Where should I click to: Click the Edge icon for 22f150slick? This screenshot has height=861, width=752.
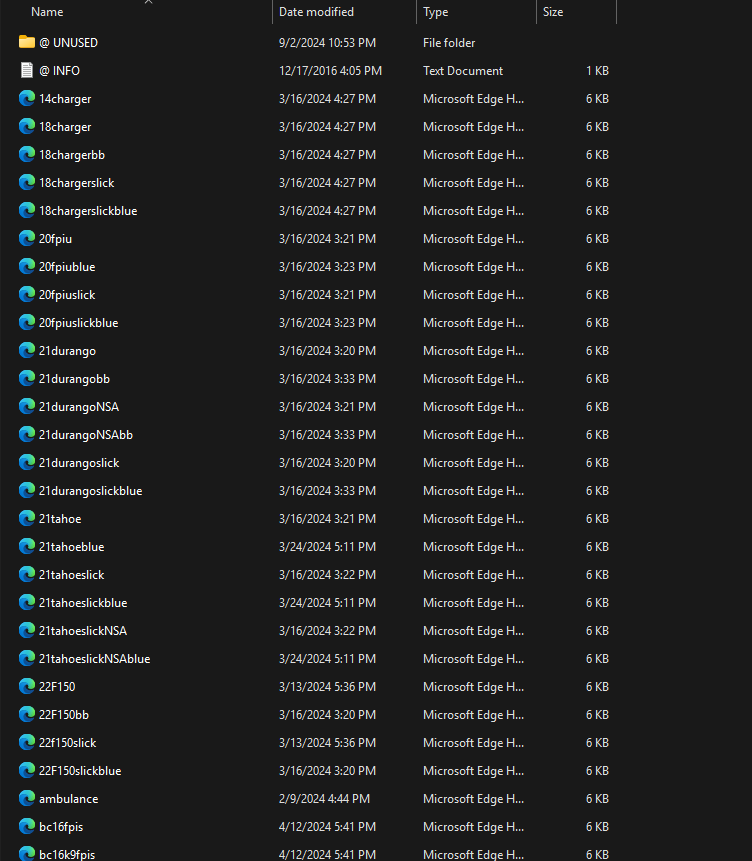[x=26, y=742]
